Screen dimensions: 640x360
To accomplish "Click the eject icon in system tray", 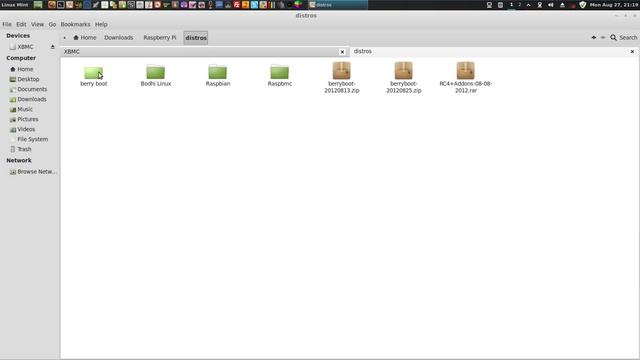I will point(562,5).
